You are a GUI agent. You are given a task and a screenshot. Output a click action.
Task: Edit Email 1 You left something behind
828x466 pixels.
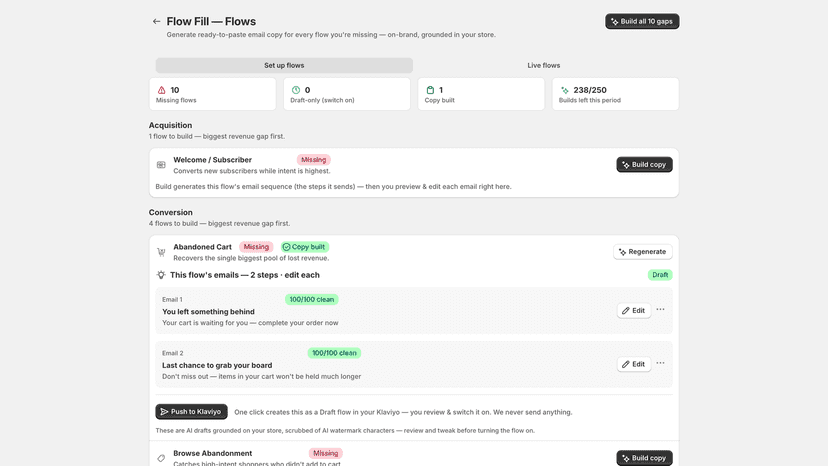pyautogui.click(x=634, y=311)
